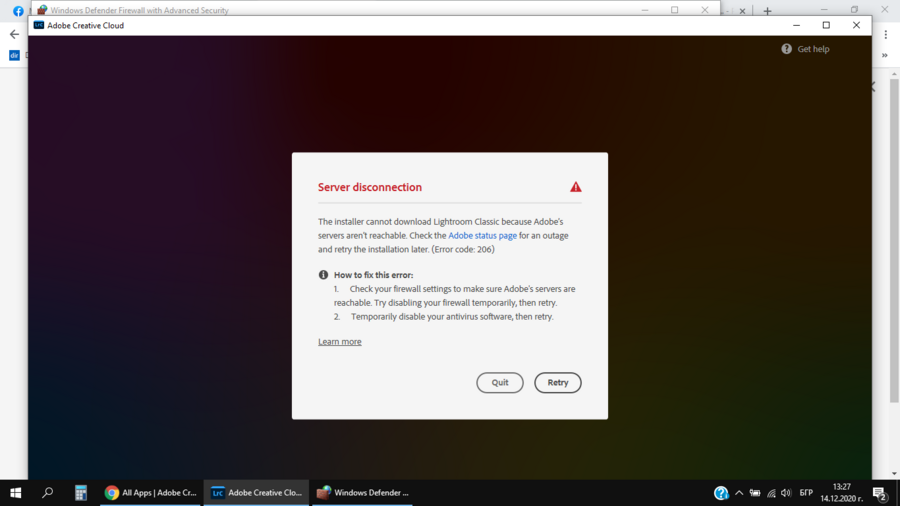The width and height of the screenshot is (900, 506).
Task: Close the Windows Defender Firewall window
Action: (704, 10)
